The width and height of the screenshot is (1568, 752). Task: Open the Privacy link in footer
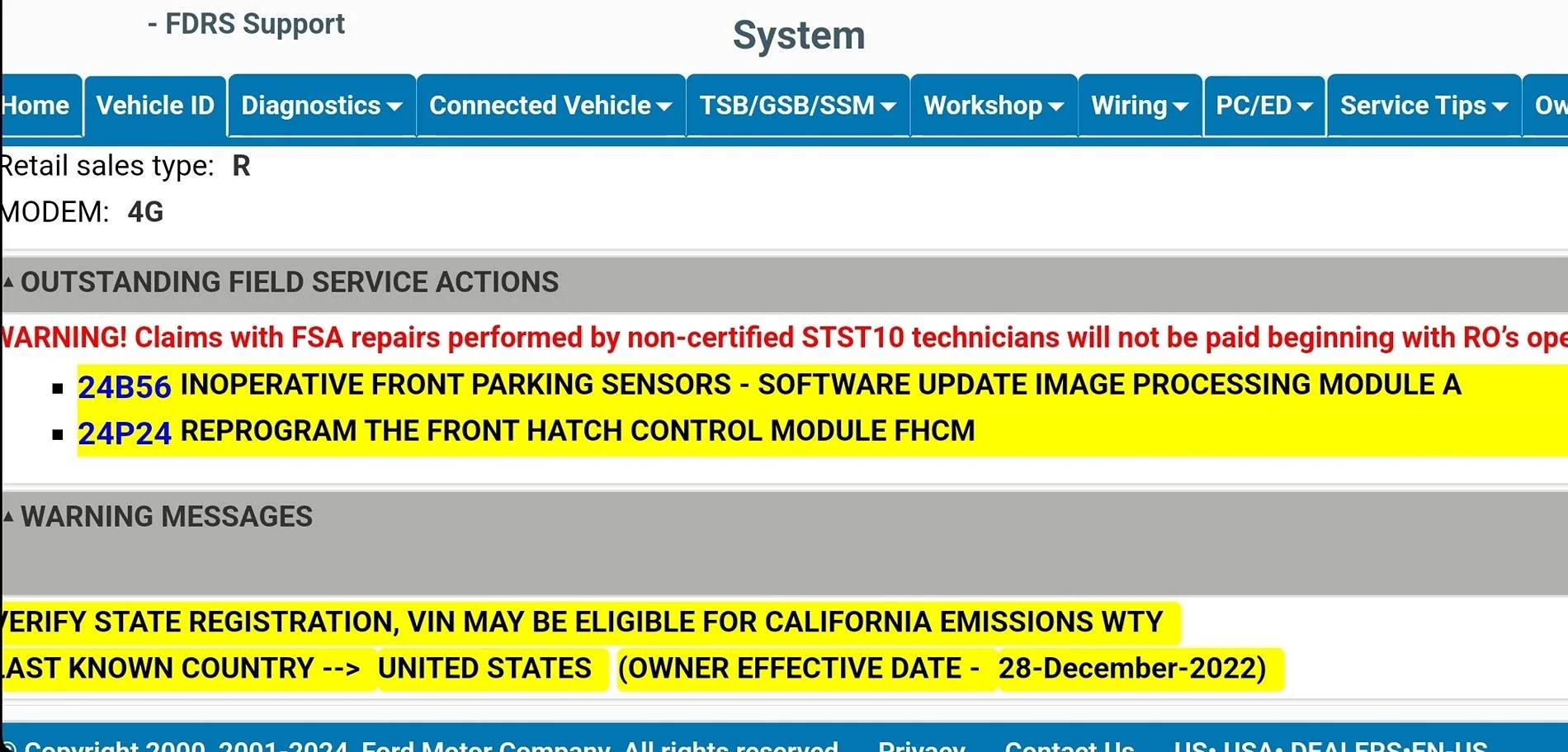click(x=921, y=745)
